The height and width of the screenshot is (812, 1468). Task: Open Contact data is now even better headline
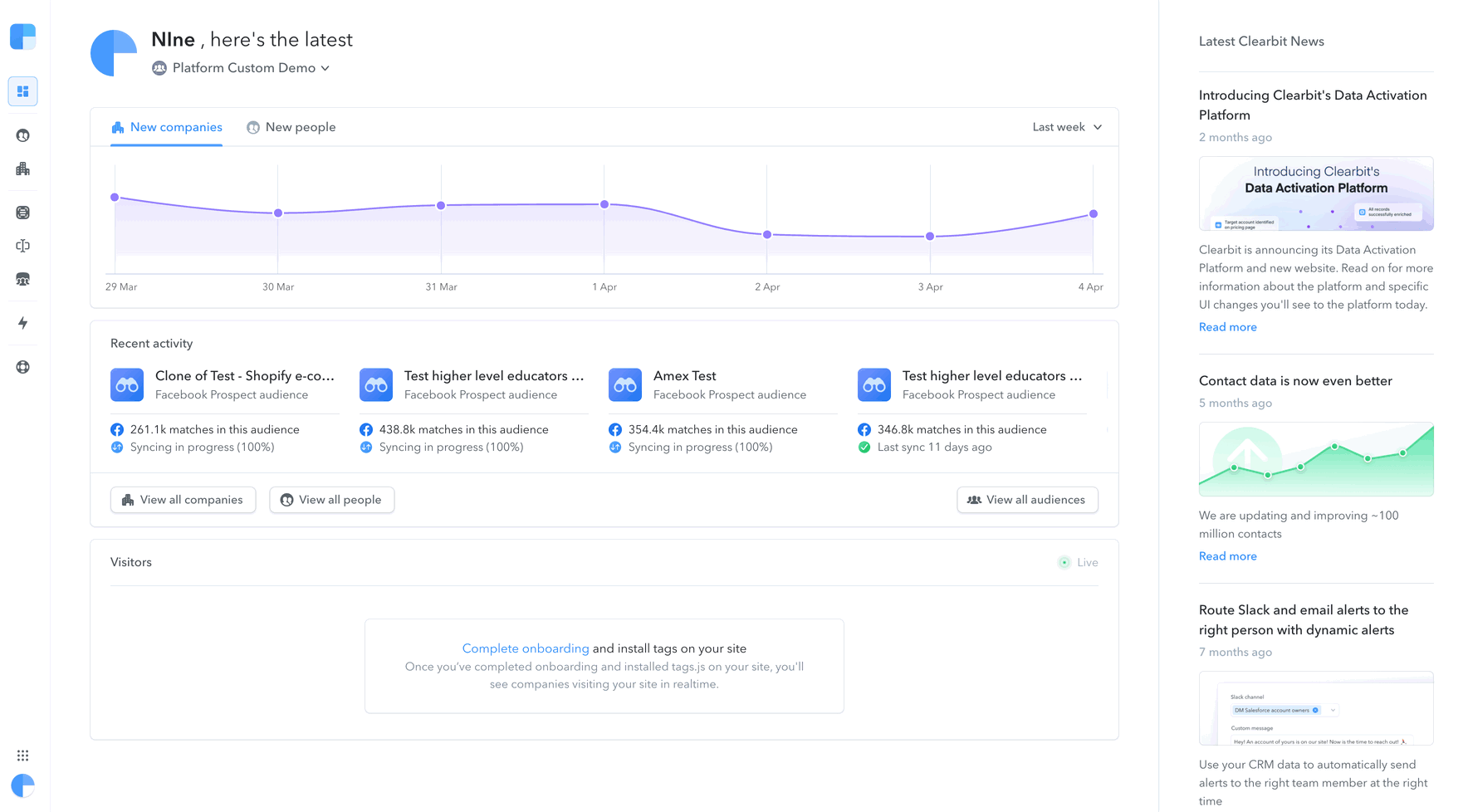point(1295,381)
